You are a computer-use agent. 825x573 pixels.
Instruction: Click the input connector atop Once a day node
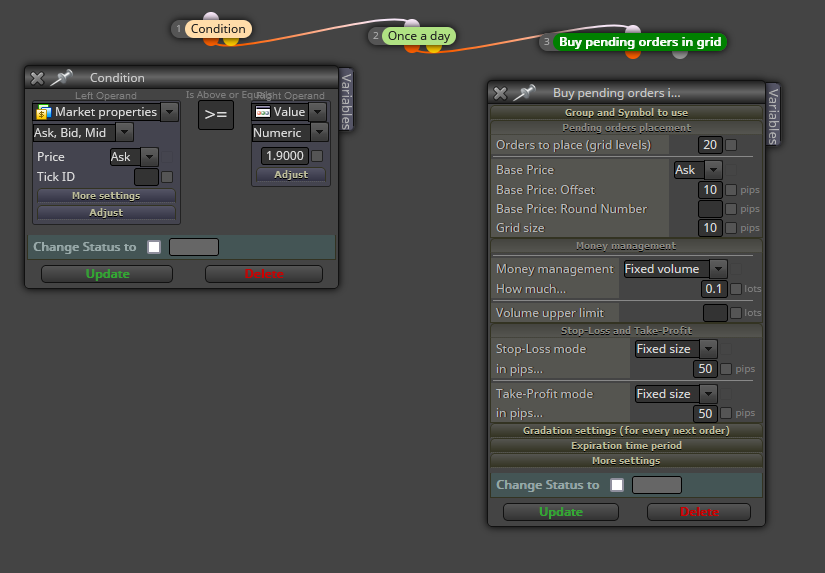[412, 23]
